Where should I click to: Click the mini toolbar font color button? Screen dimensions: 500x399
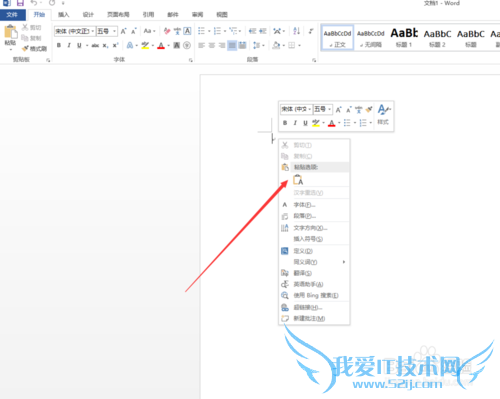(332, 123)
